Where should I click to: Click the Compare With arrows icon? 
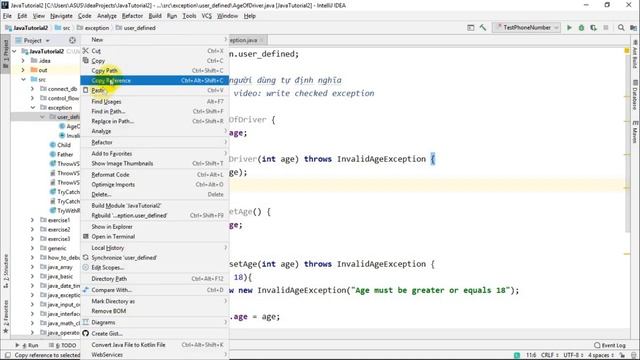pyautogui.click(x=86, y=290)
